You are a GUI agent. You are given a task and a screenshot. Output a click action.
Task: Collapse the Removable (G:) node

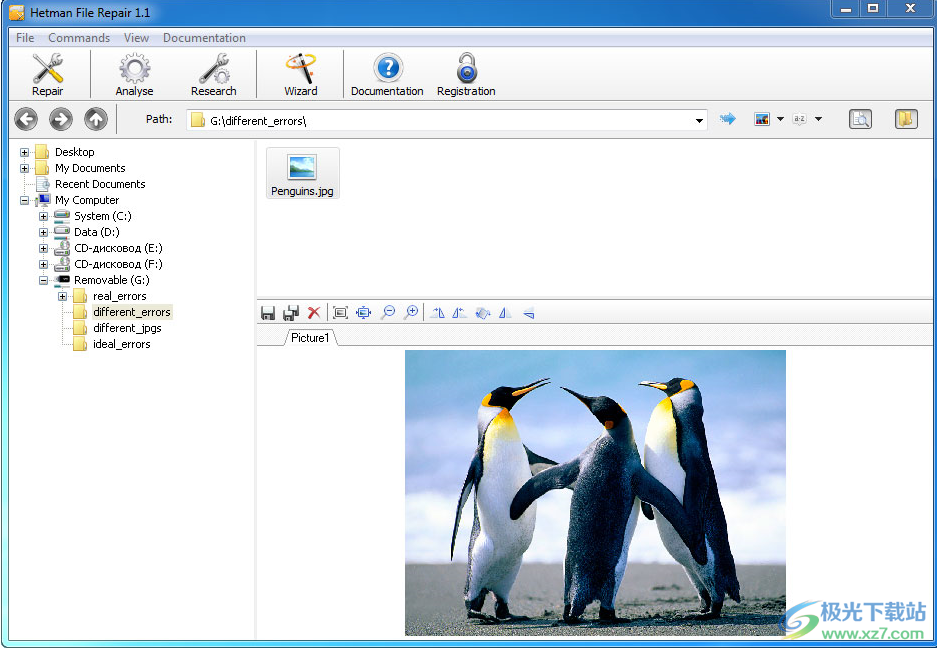tap(44, 280)
